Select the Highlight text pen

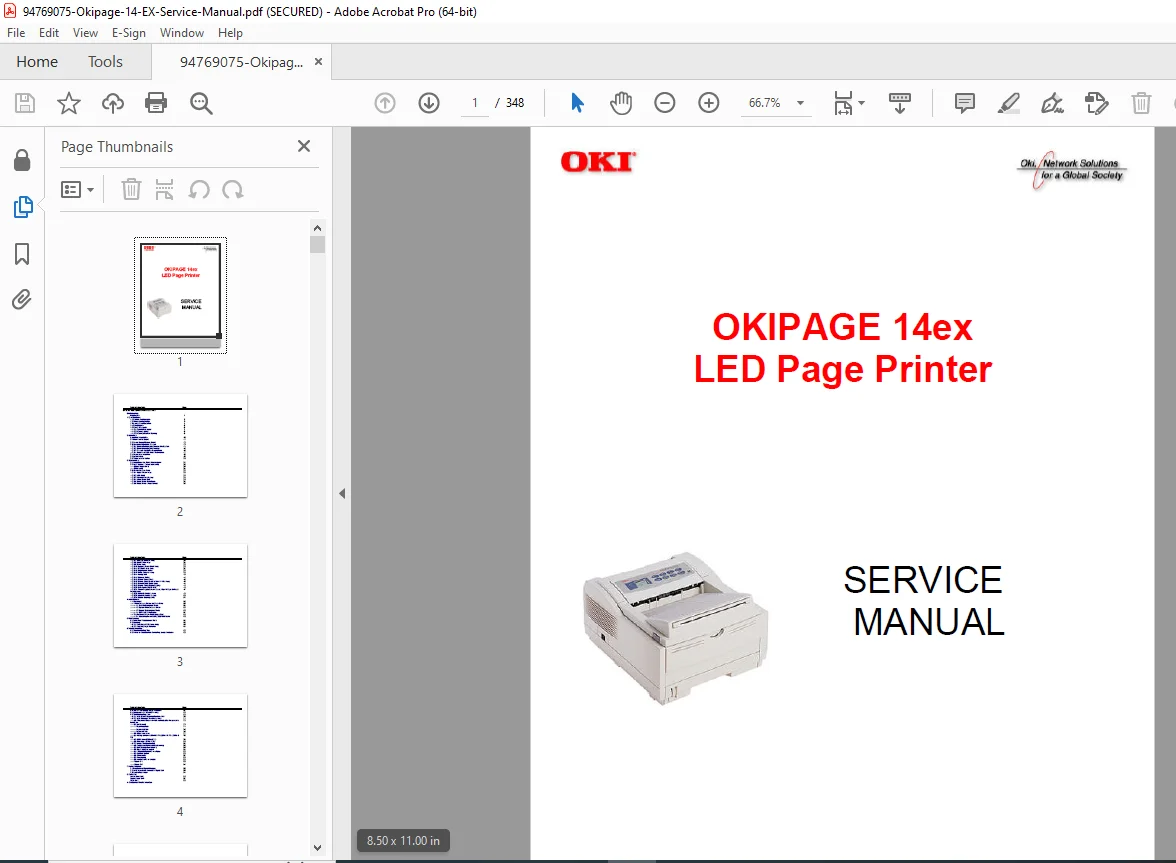(x=1009, y=103)
